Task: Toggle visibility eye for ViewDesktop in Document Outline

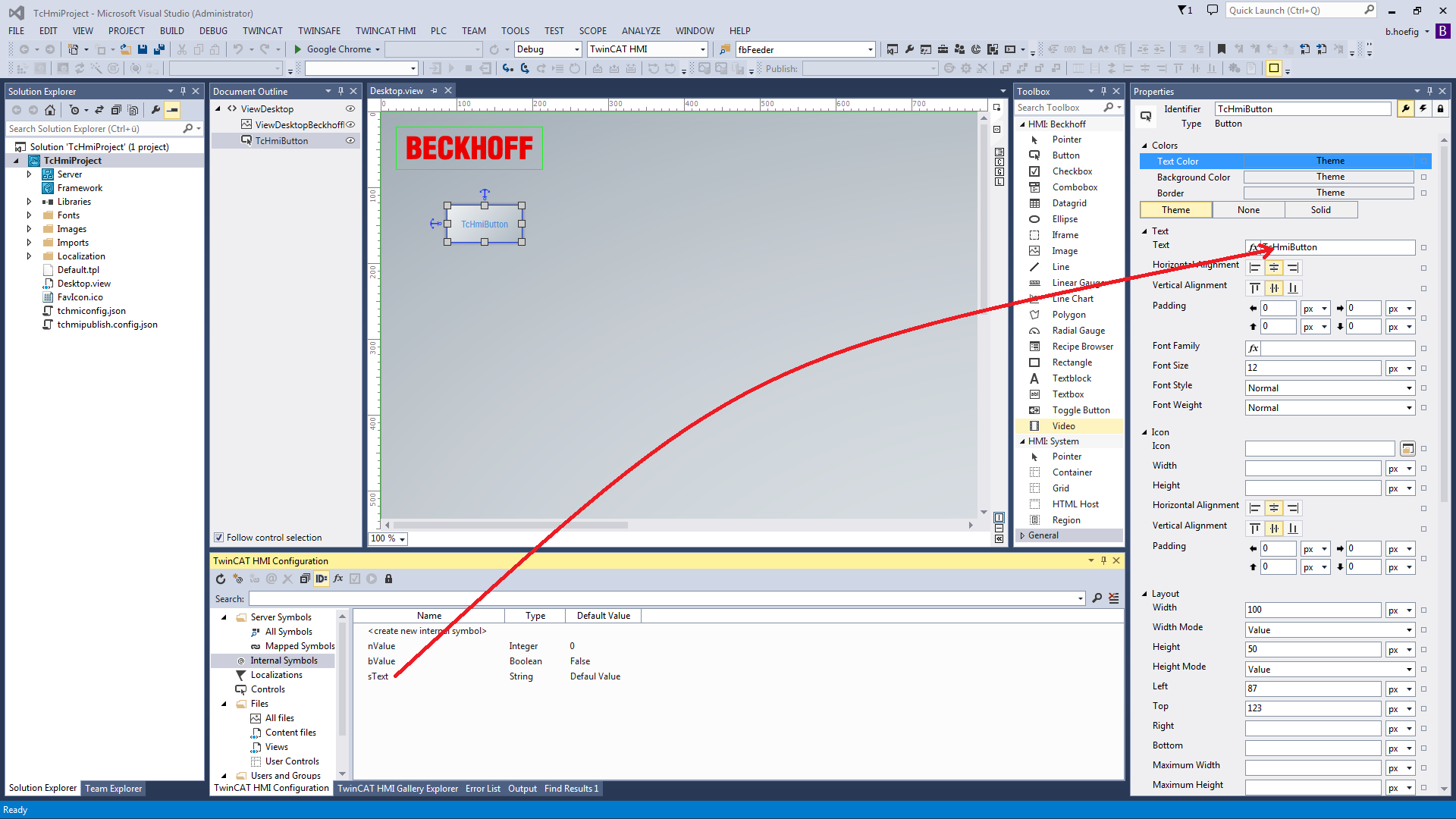Action: (x=350, y=108)
